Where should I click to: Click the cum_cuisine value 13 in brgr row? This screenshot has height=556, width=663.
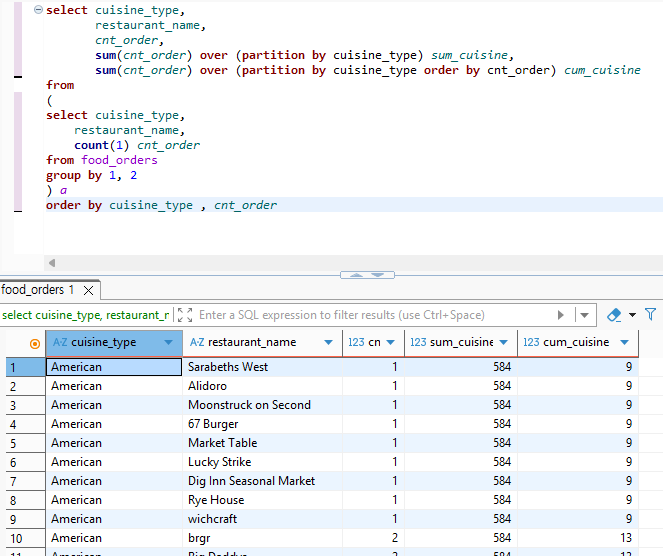578,538
